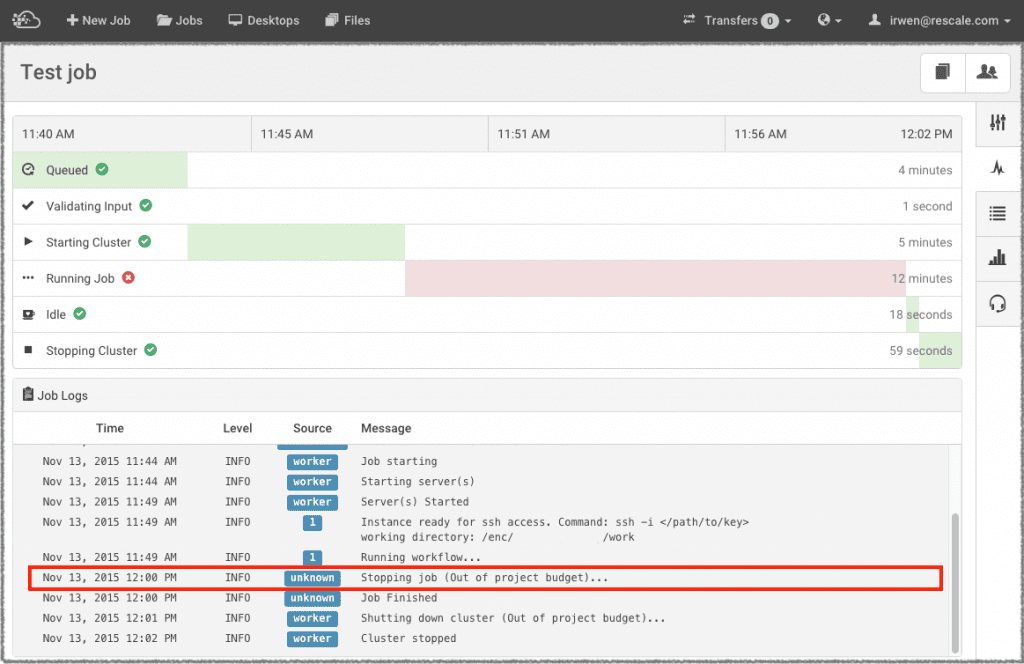Click the Running Job red error icon

128,278
